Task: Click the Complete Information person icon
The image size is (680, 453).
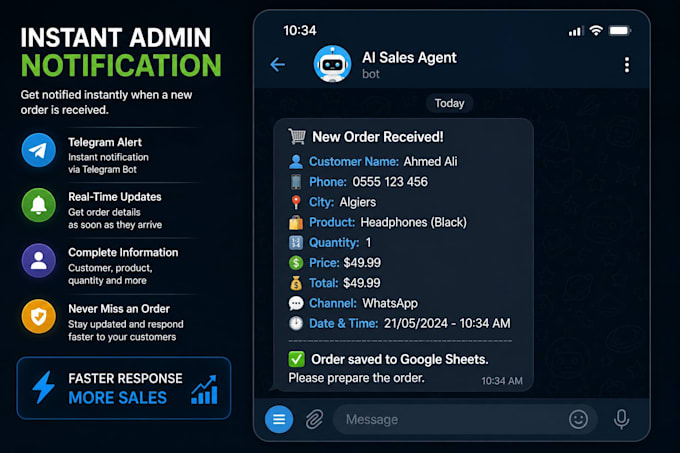Action: [x=39, y=261]
